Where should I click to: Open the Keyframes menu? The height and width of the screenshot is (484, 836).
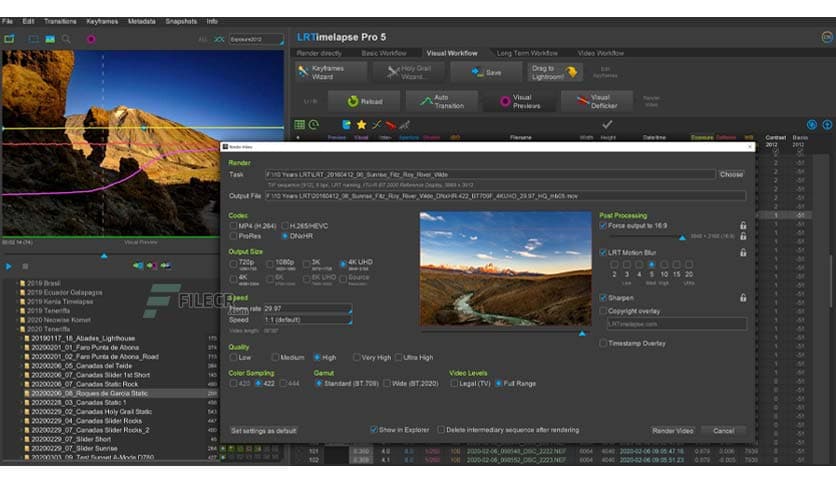click(x=102, y=21)
